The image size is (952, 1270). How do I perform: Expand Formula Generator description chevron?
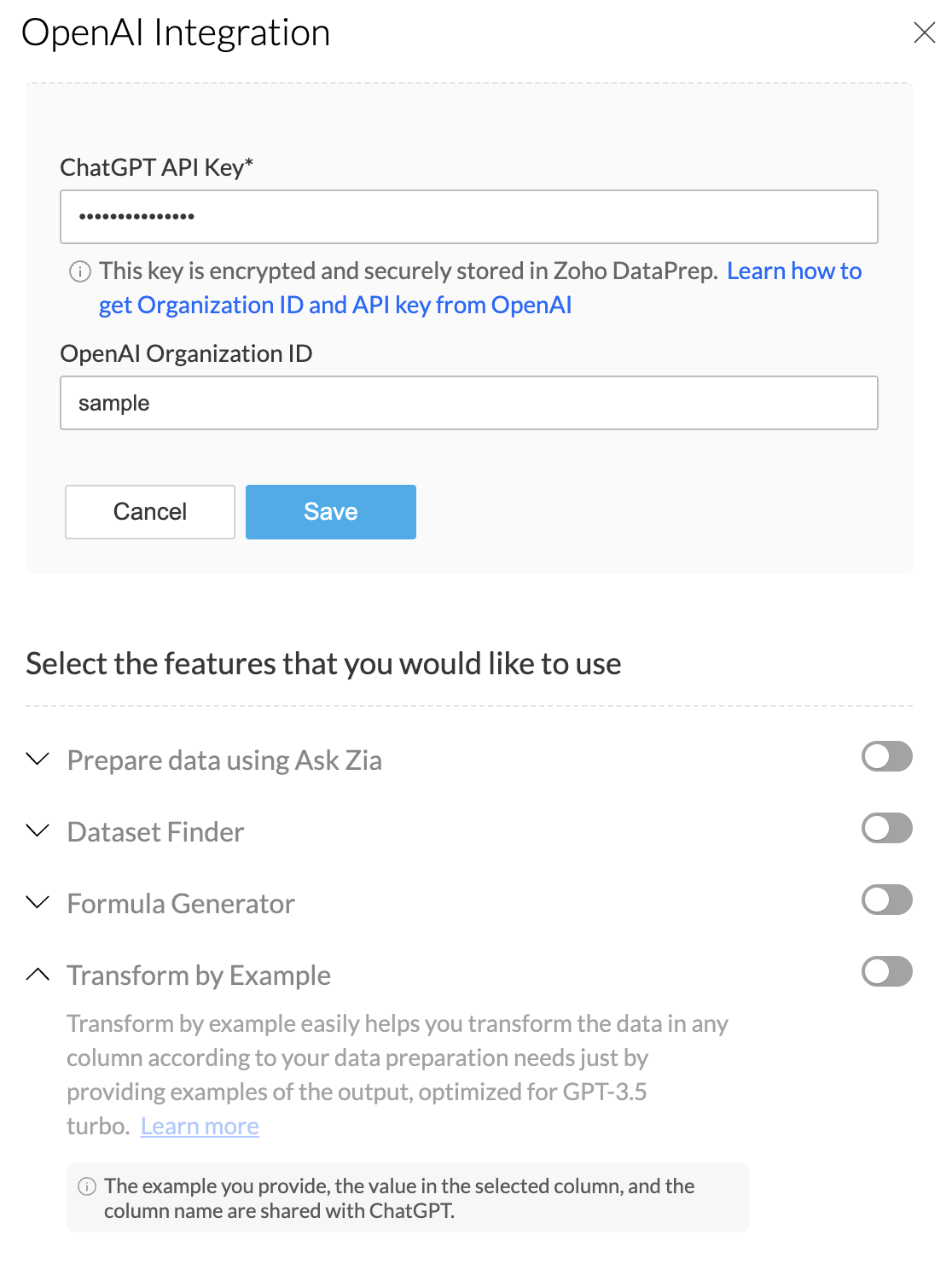click(38, 902)
